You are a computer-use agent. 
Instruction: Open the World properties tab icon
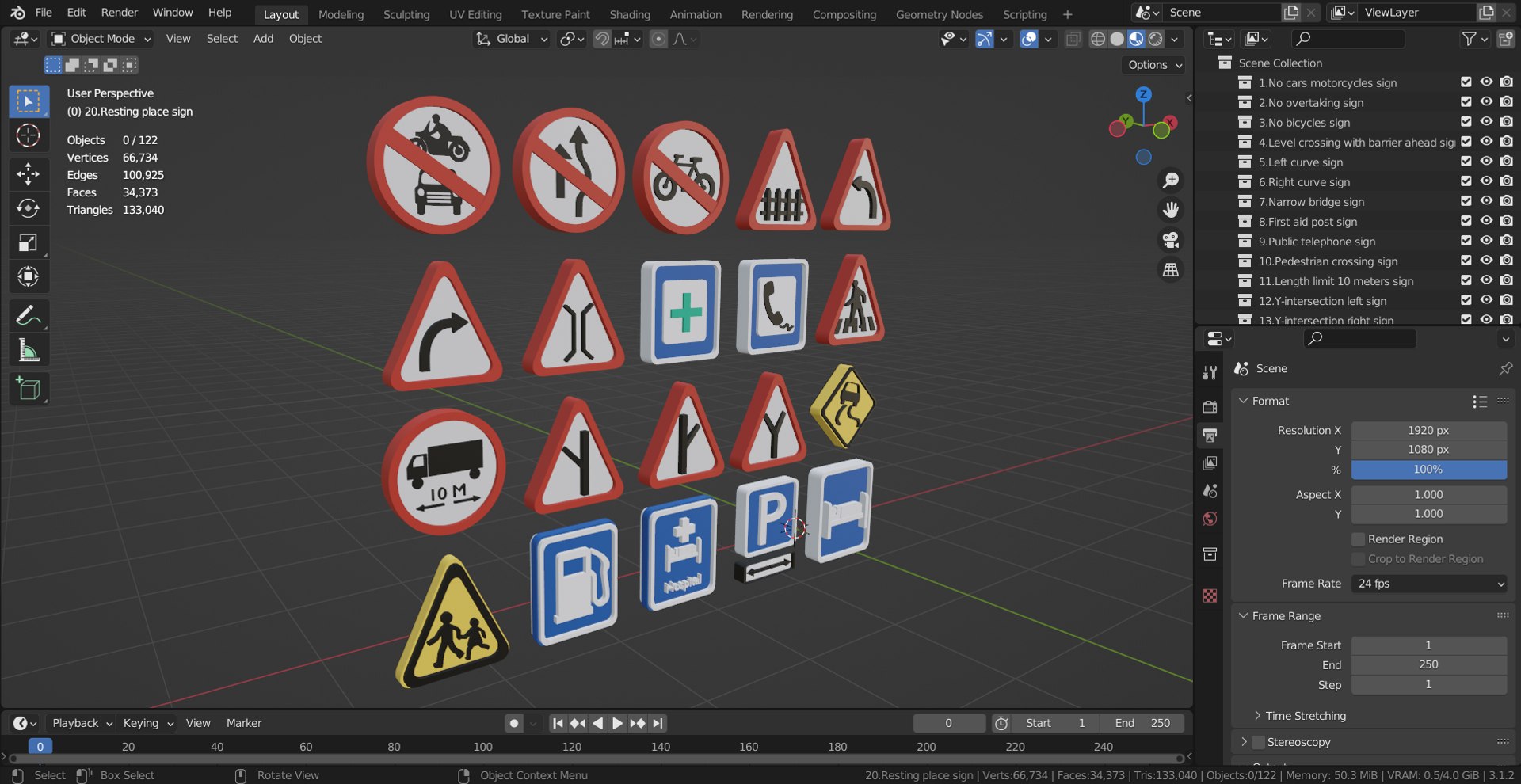point(1210,519)
